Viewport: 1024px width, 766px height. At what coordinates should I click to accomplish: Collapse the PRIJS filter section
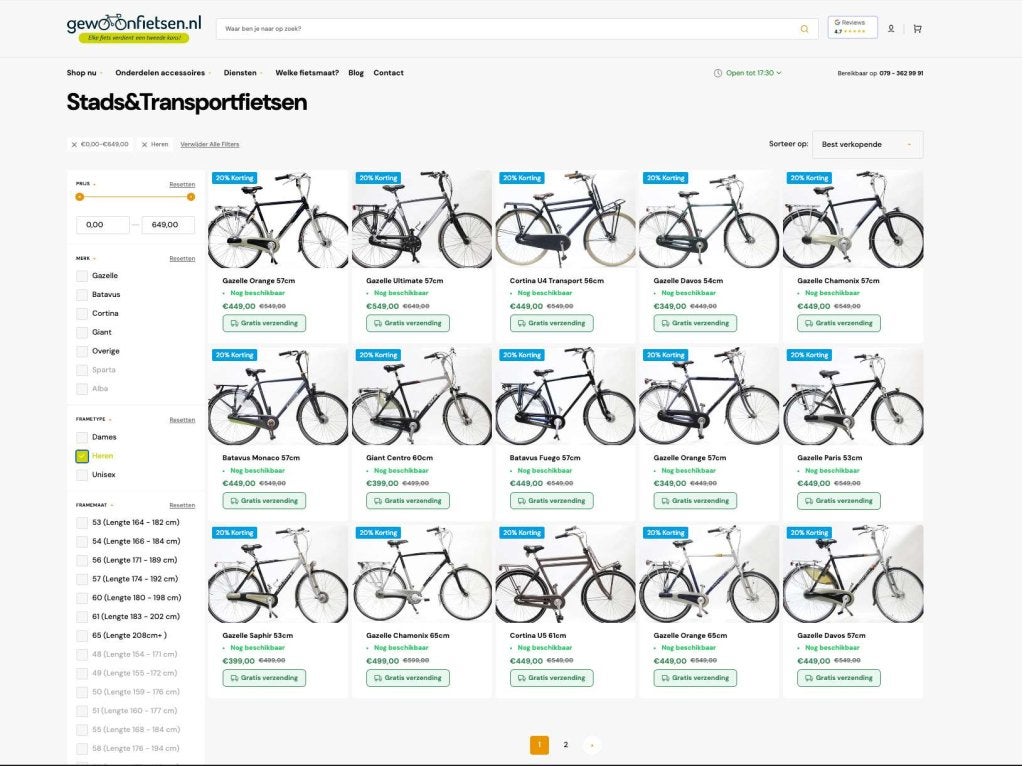pos(86,184)
